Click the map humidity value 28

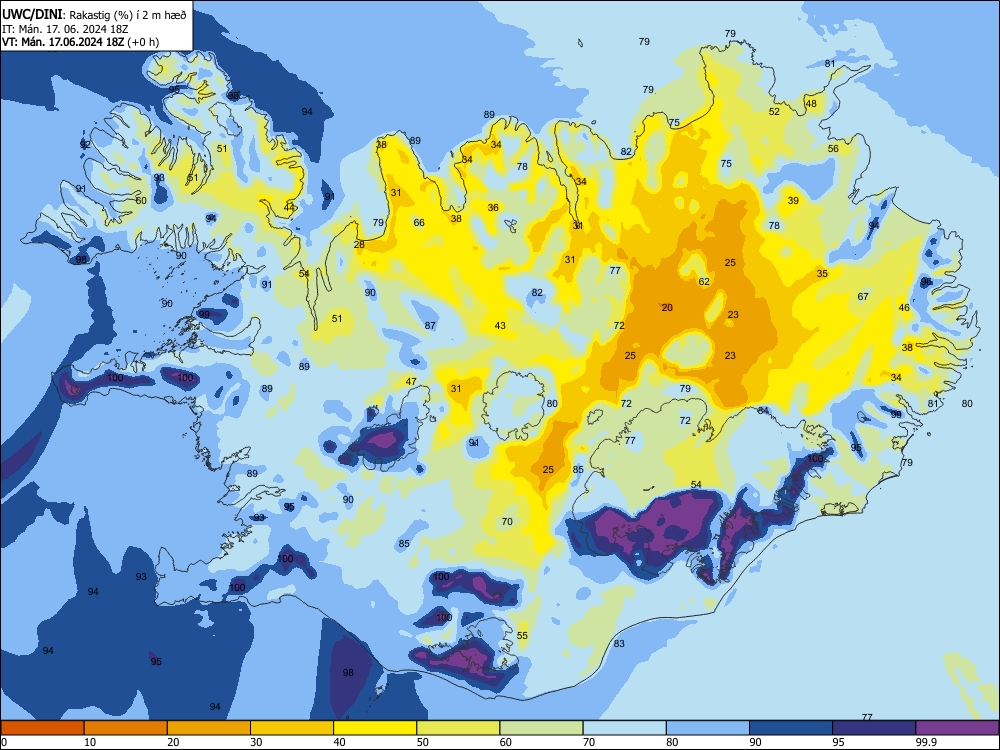pos(359,244)
